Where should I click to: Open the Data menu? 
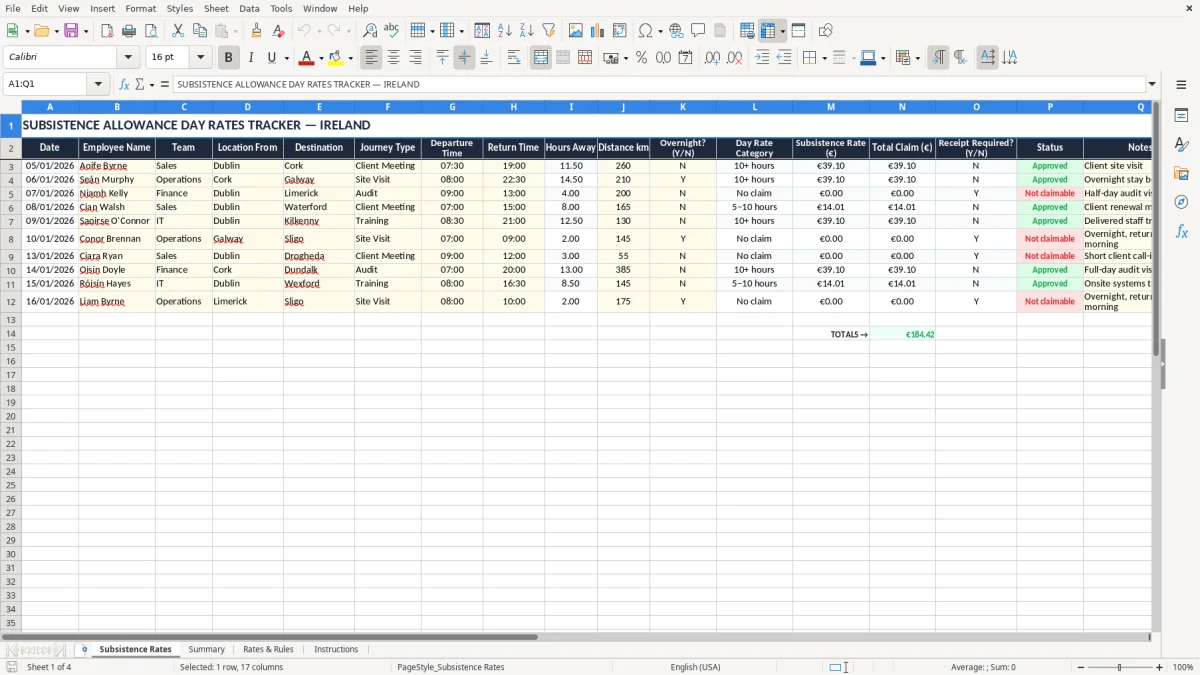click(x=249, y=8)
